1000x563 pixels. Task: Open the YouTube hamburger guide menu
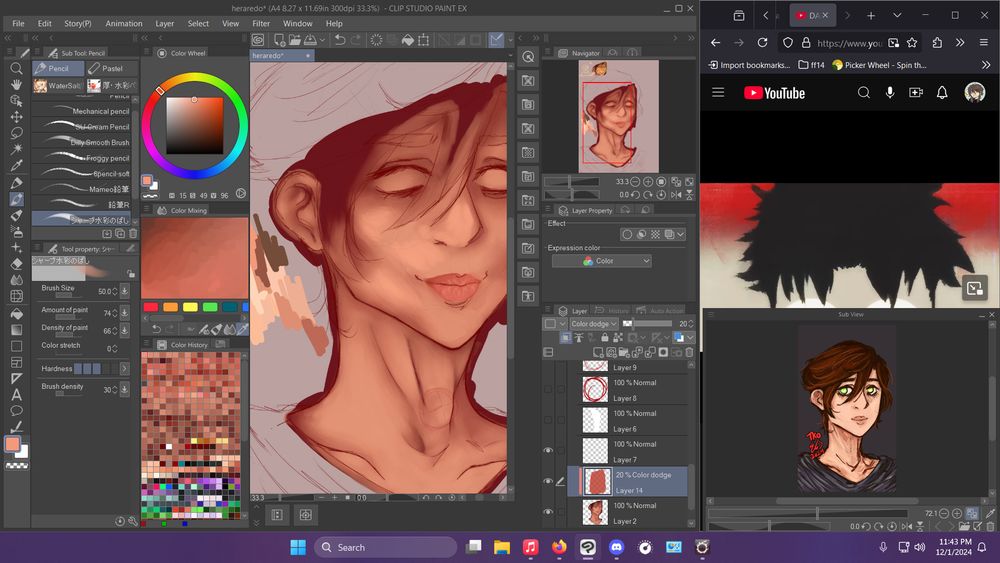coord(718,92)
